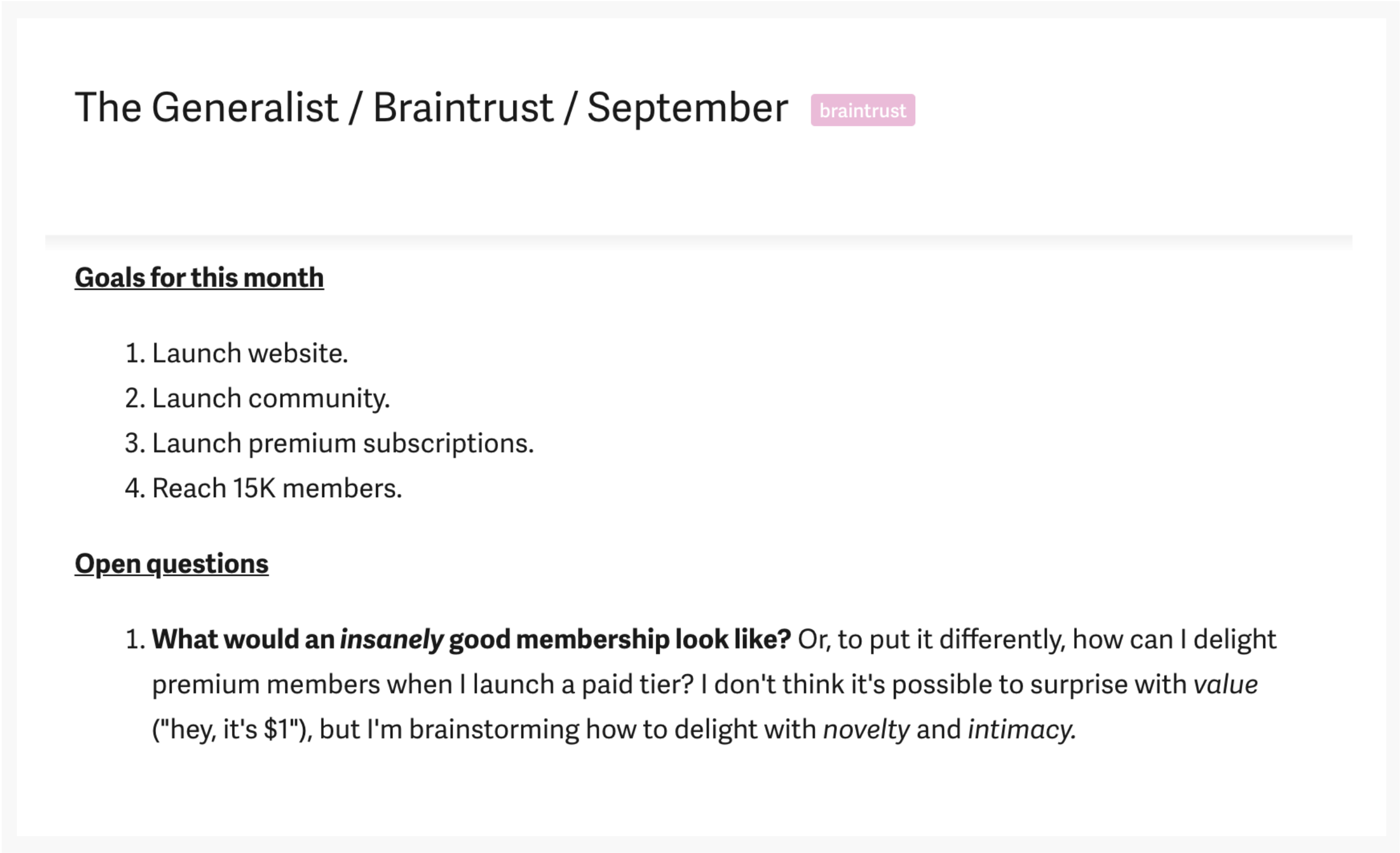Viewport: 1400px width, 853px height.
Task: Click 'Launch premium subscriptions.' goal line
Action: [330, 444]
